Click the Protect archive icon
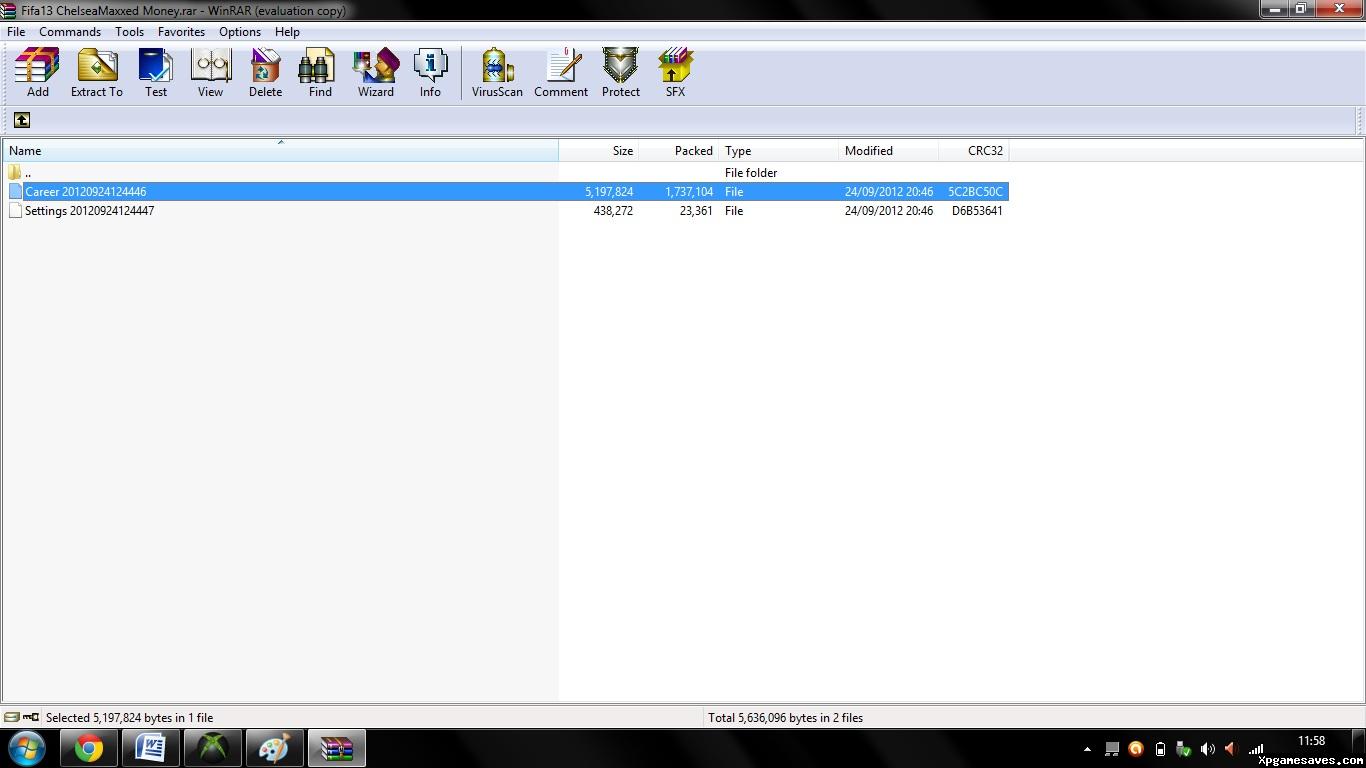Viewport: 1366px width, 768px height. (x=620, y=73)
